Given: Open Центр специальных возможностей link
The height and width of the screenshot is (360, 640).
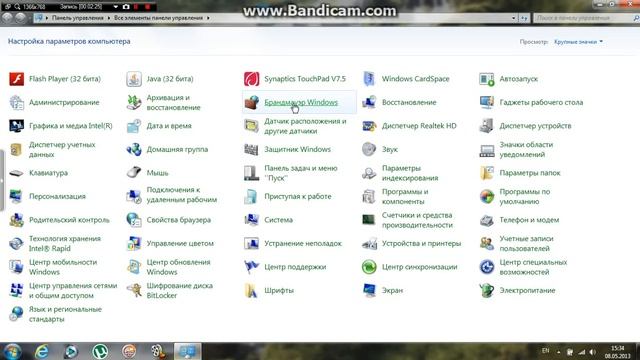Looking at the screenshot, I should tap(533, 267).
